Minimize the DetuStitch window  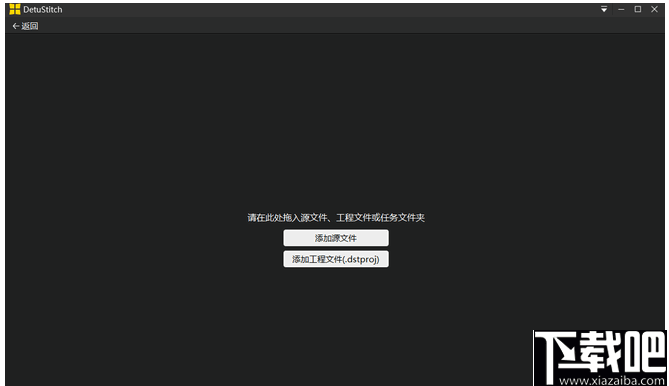click(x=621, y=9)
